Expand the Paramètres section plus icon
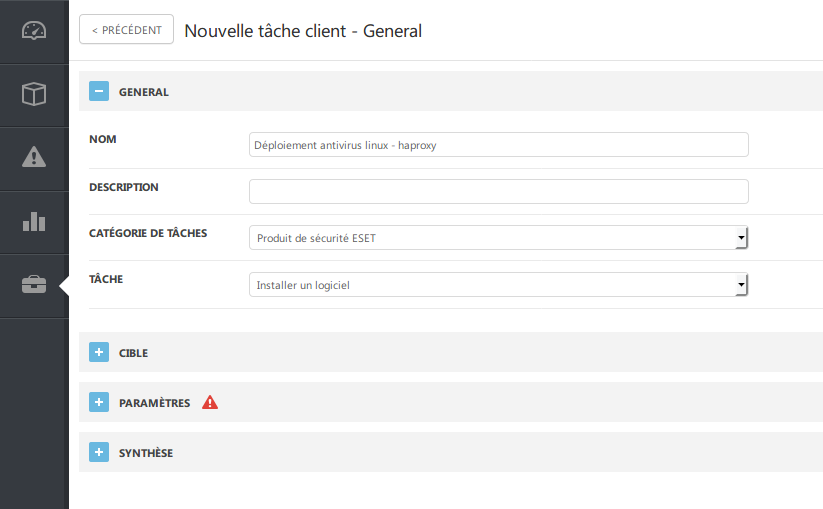This screenshot has width=823, height=509. 98,403
